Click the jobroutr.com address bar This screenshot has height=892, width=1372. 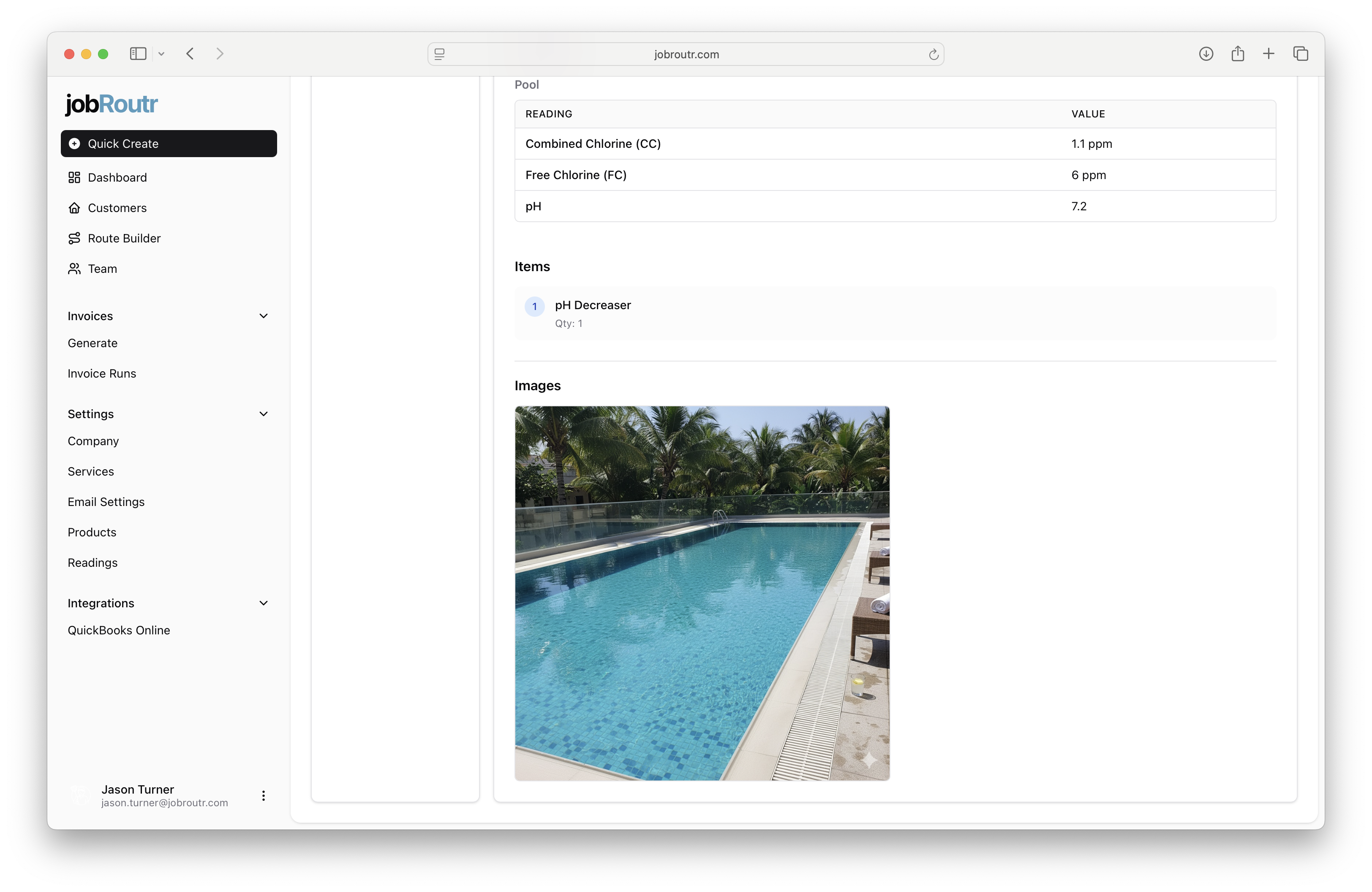(686, 54)
